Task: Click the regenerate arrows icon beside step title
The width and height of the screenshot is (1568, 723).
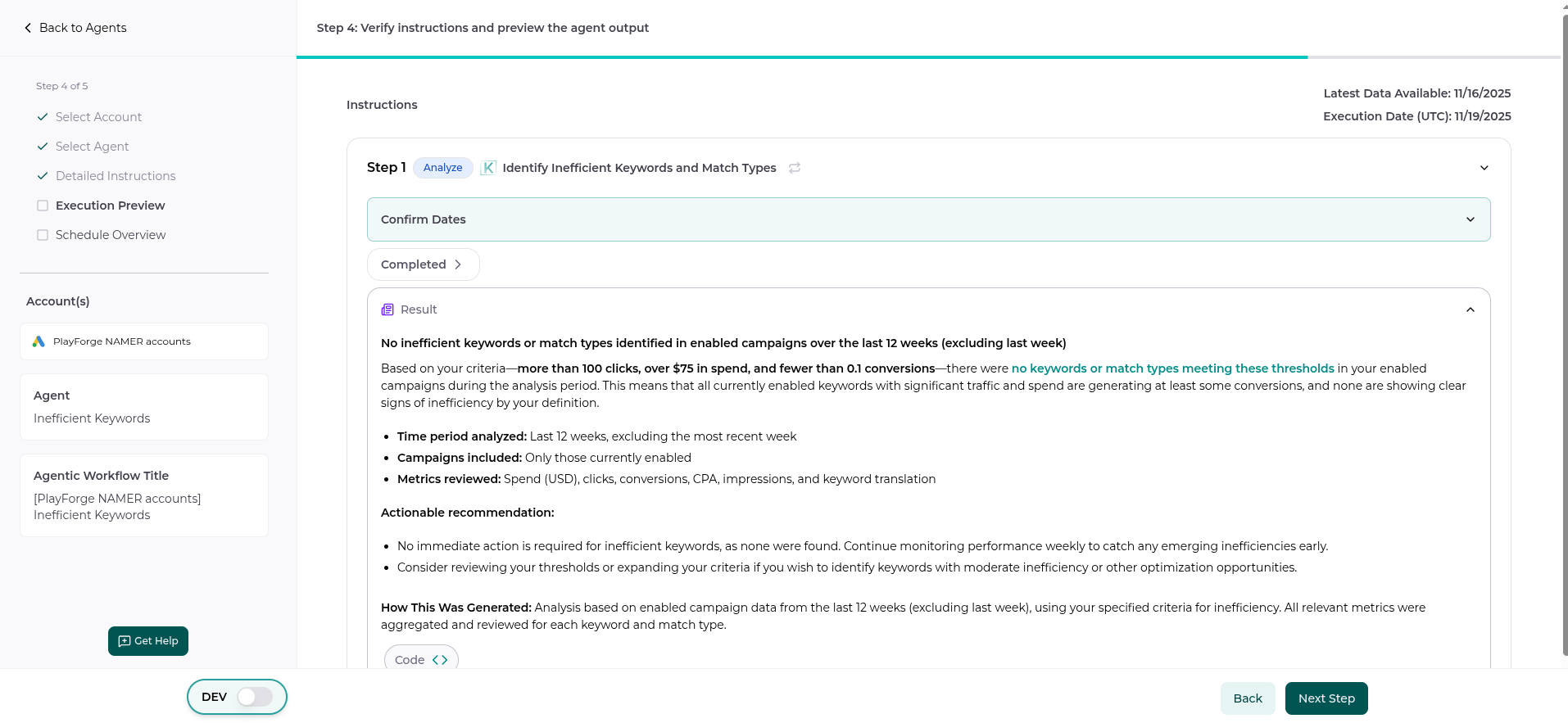Action: click(x=794, y=168)
